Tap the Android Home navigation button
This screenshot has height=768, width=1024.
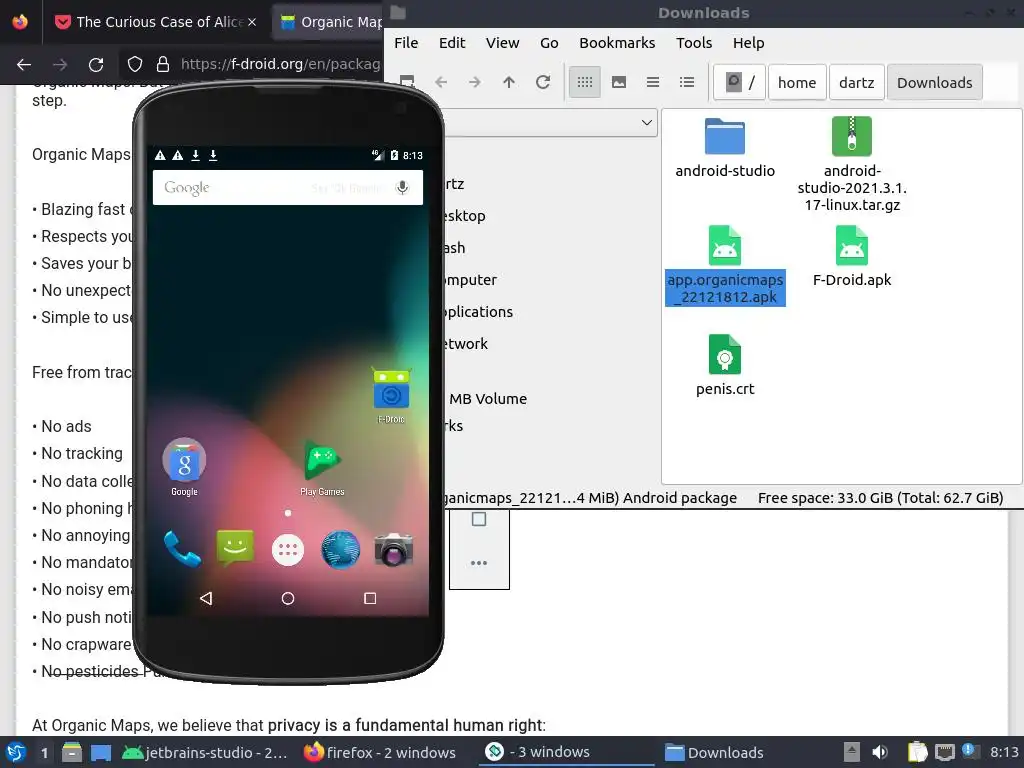288,598
